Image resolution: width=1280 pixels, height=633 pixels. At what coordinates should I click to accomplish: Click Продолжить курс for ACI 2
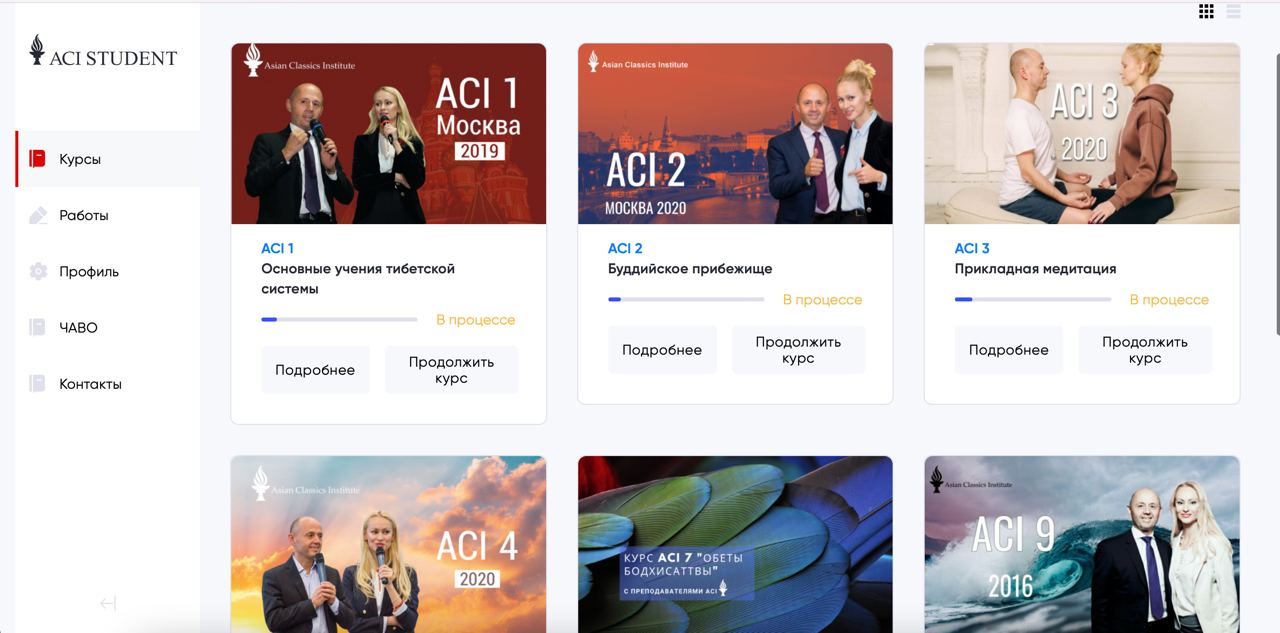coord(798,350)
